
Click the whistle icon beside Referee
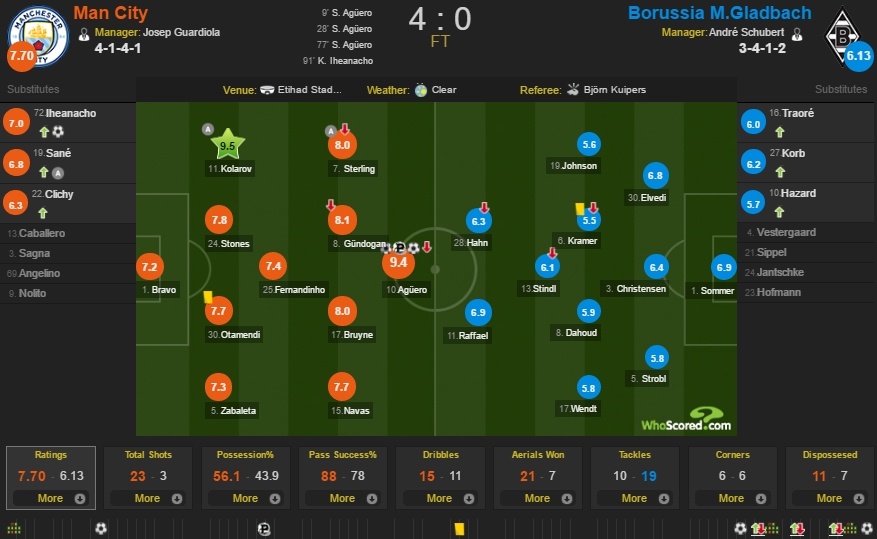pyautogui.click(x=575, y=89)
